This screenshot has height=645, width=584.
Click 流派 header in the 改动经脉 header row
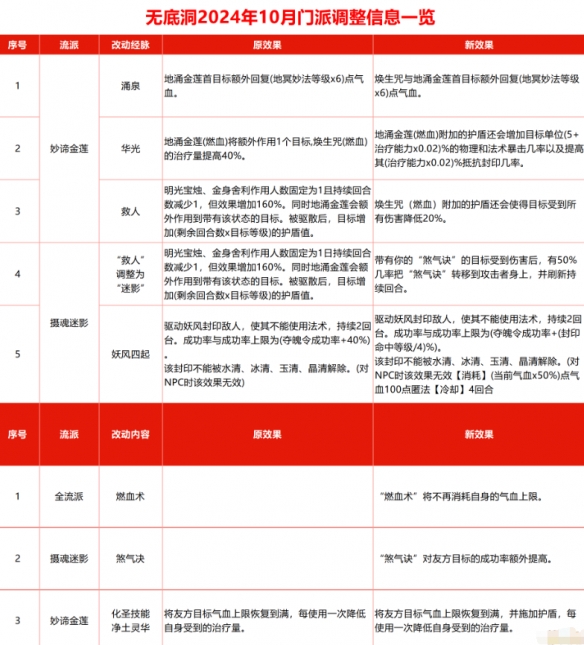(x=69, y=45)
